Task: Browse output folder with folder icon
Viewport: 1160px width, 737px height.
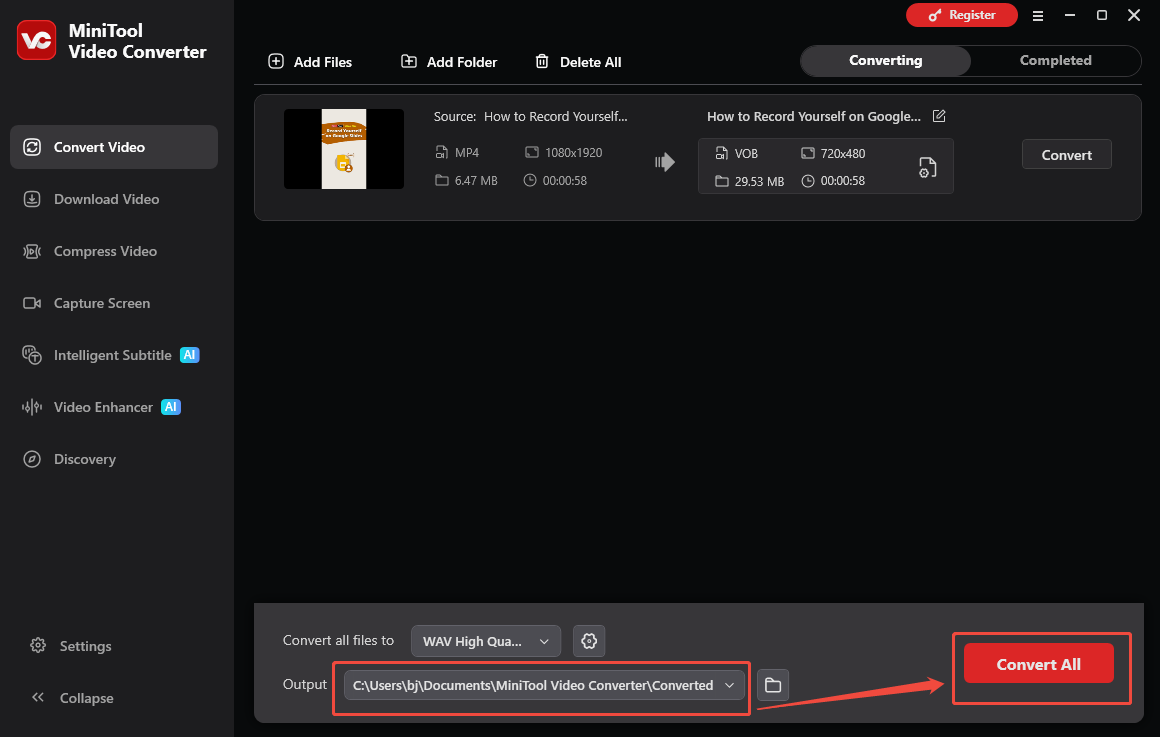Action: tap(773, 685)
